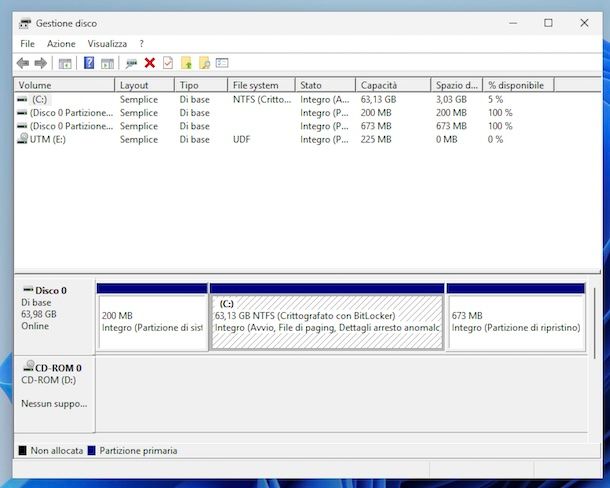Click the folder with green arrow icon
The width and height of the screenshot is (610, 488).
(x=186, y=63)
